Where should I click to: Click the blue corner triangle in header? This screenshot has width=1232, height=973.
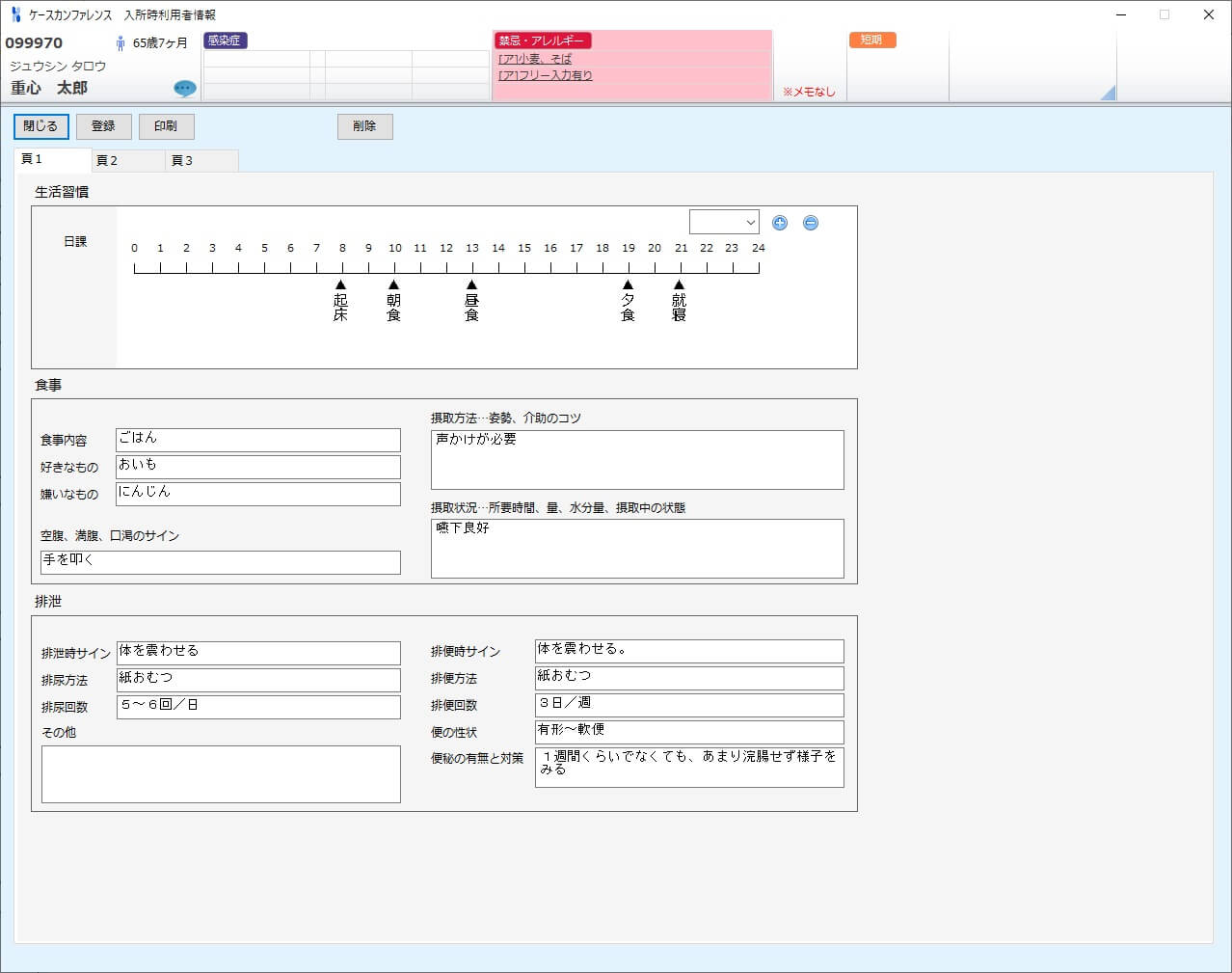coord(1109,93)
